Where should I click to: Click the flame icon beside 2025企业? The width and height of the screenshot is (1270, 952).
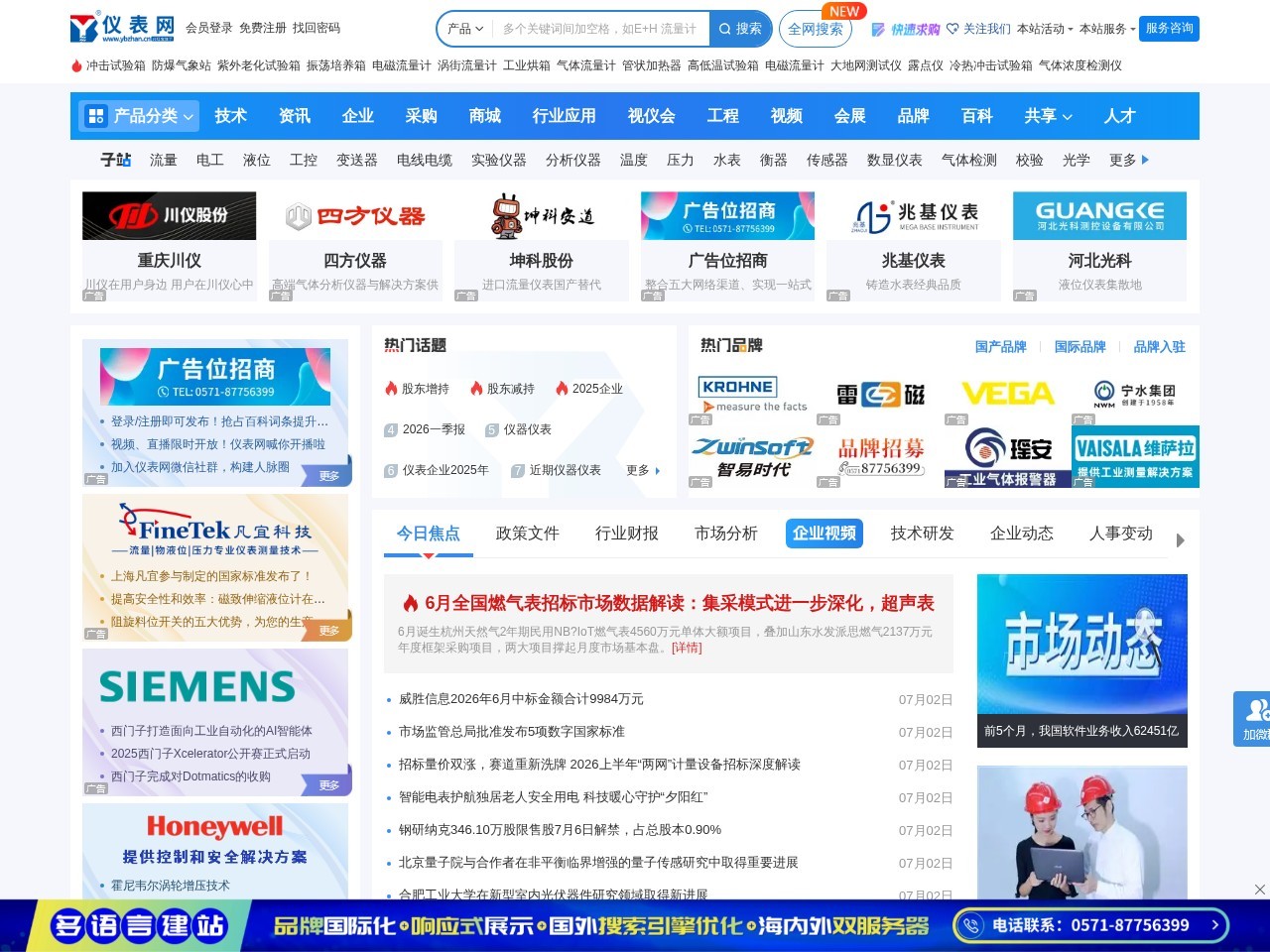pyautogui.click(x=562, y=389)
